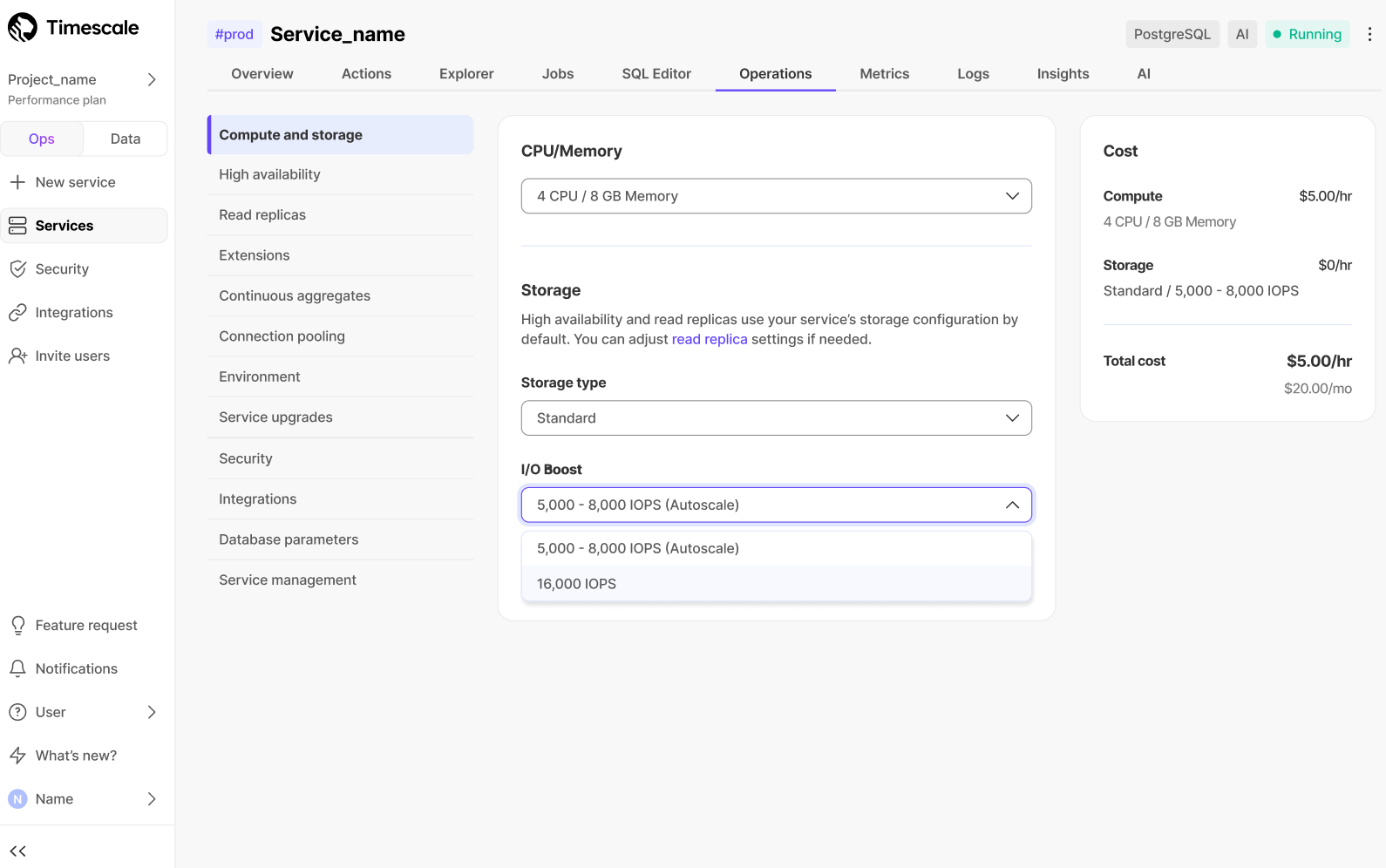Follow the read replica link
1386x868 pixels.
click(x=710, y=340)
